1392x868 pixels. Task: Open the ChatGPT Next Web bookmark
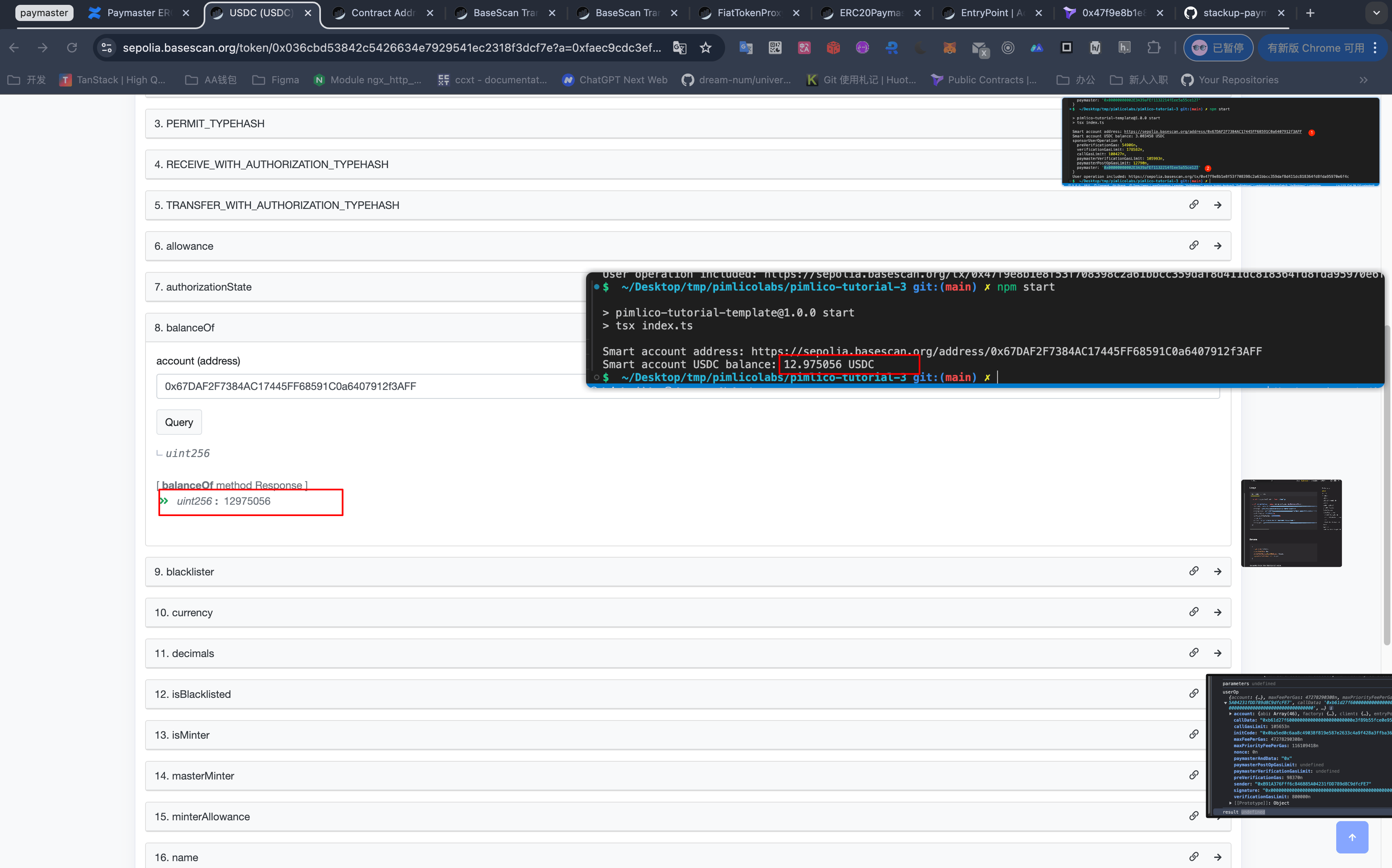pyautogui.click(x=615, y=80)
